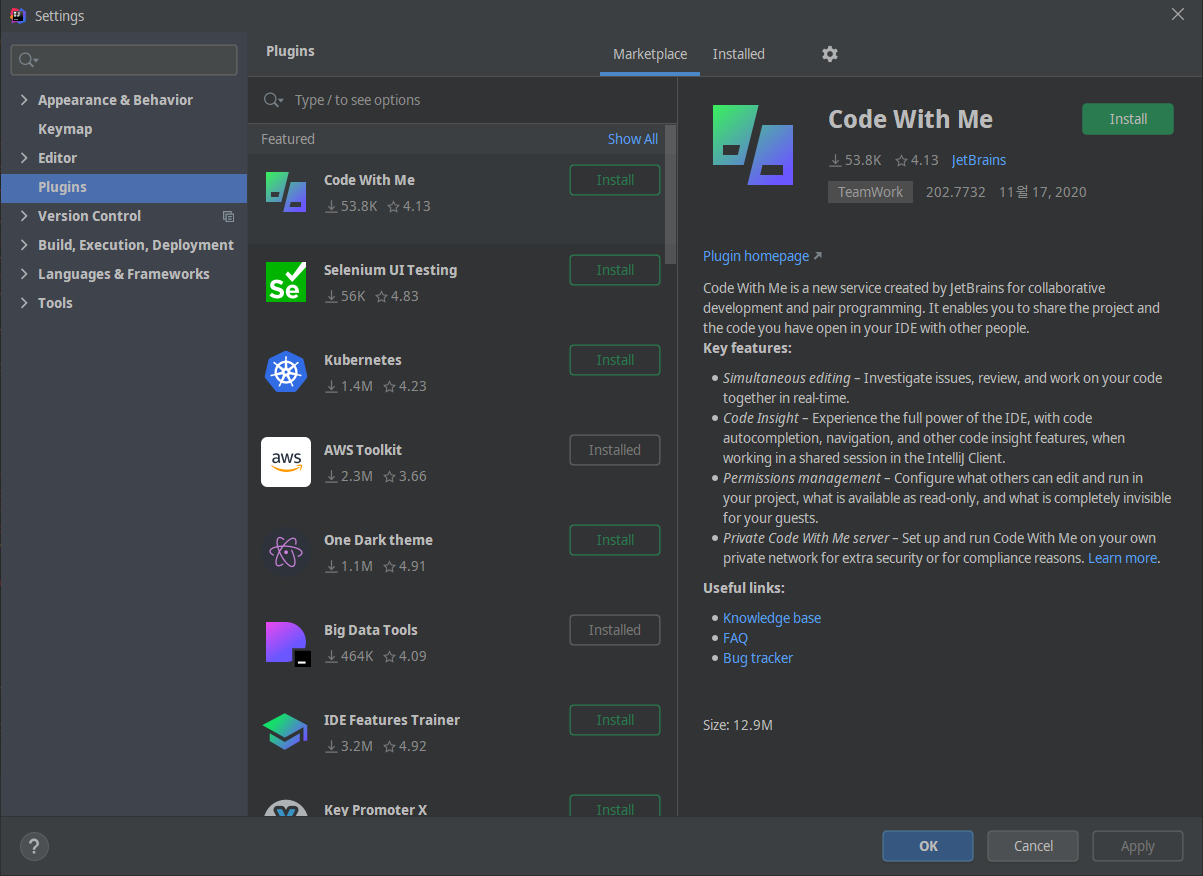
Task: Click the Kubernetes plugin icon
Action: [x=286, y=372]
